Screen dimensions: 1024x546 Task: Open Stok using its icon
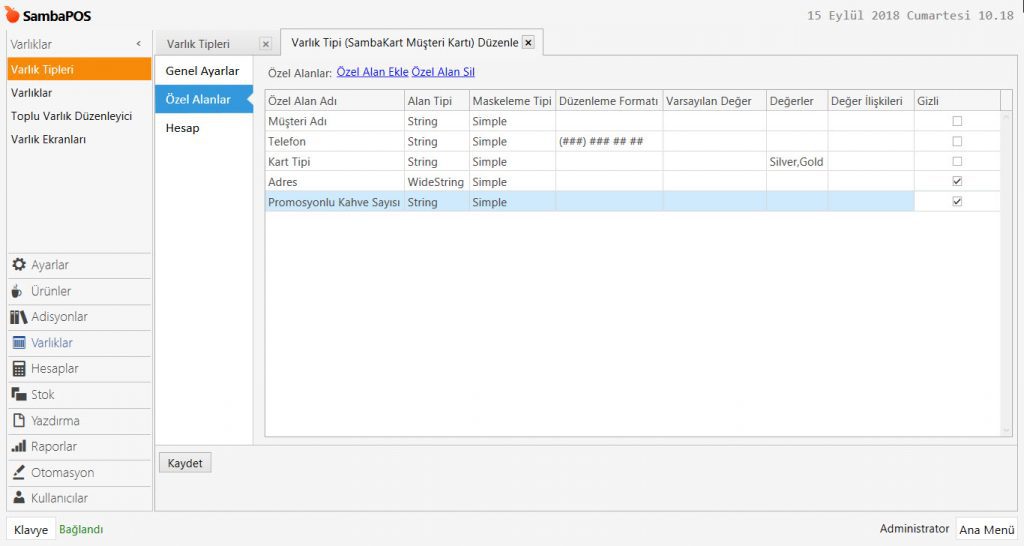[19, 395]
